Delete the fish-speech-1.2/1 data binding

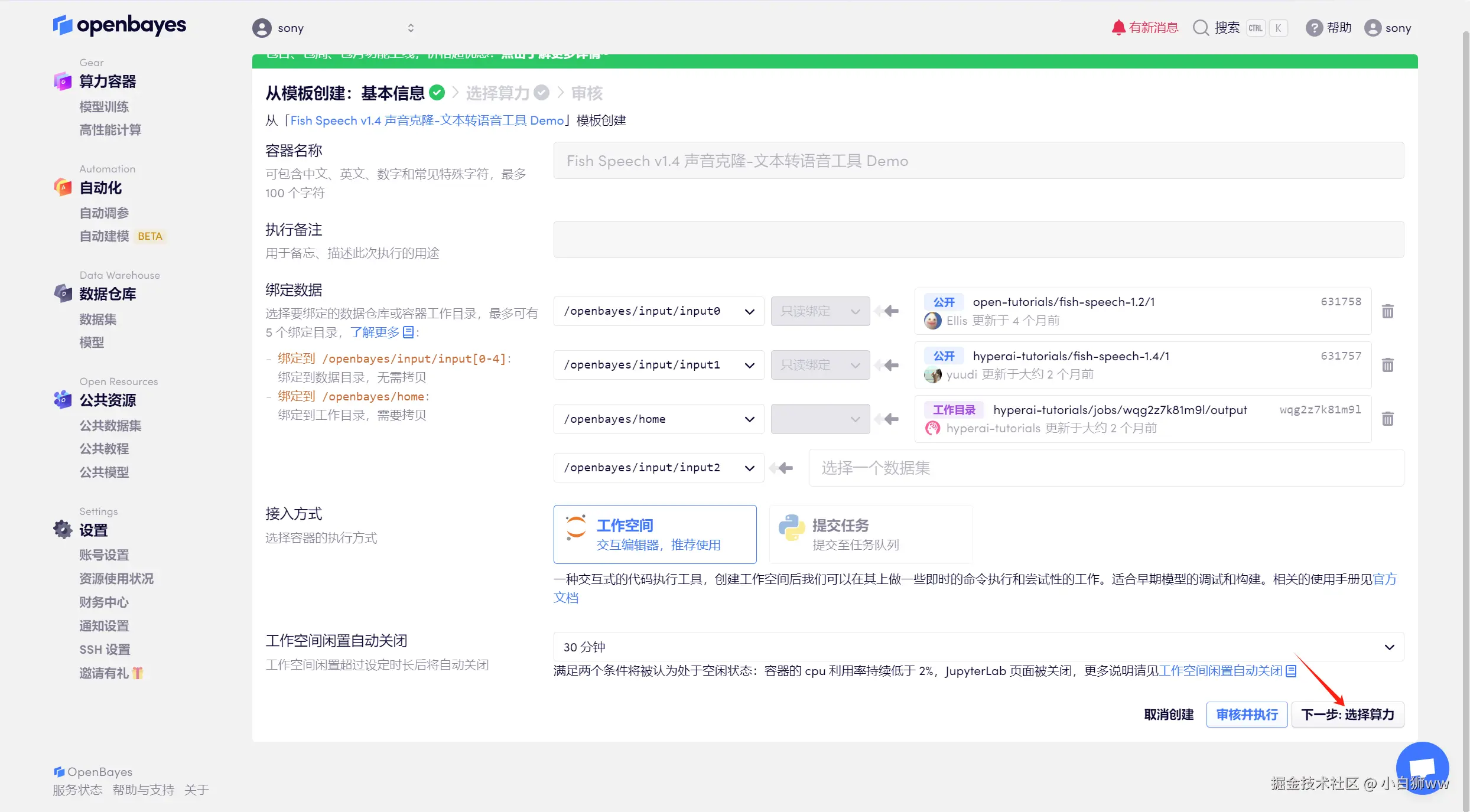tap(1387, 311)
